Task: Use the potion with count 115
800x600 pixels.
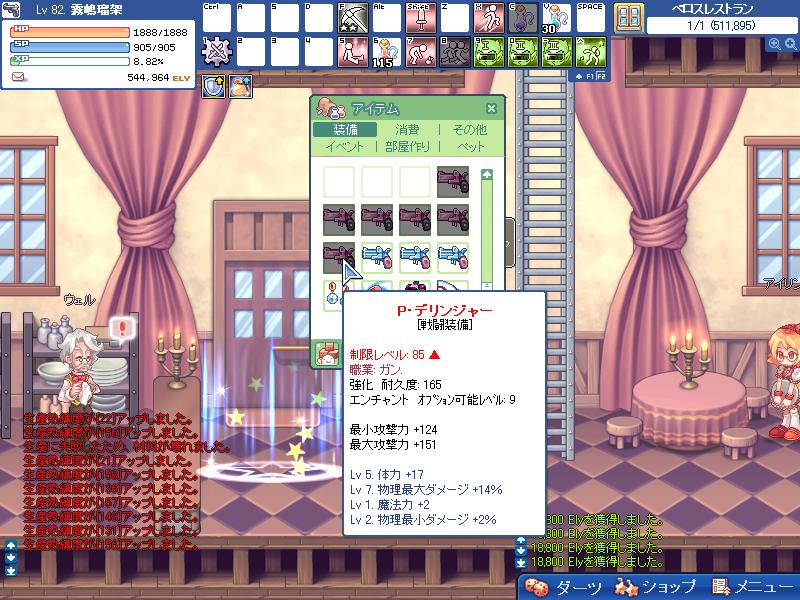Action: 387,52
